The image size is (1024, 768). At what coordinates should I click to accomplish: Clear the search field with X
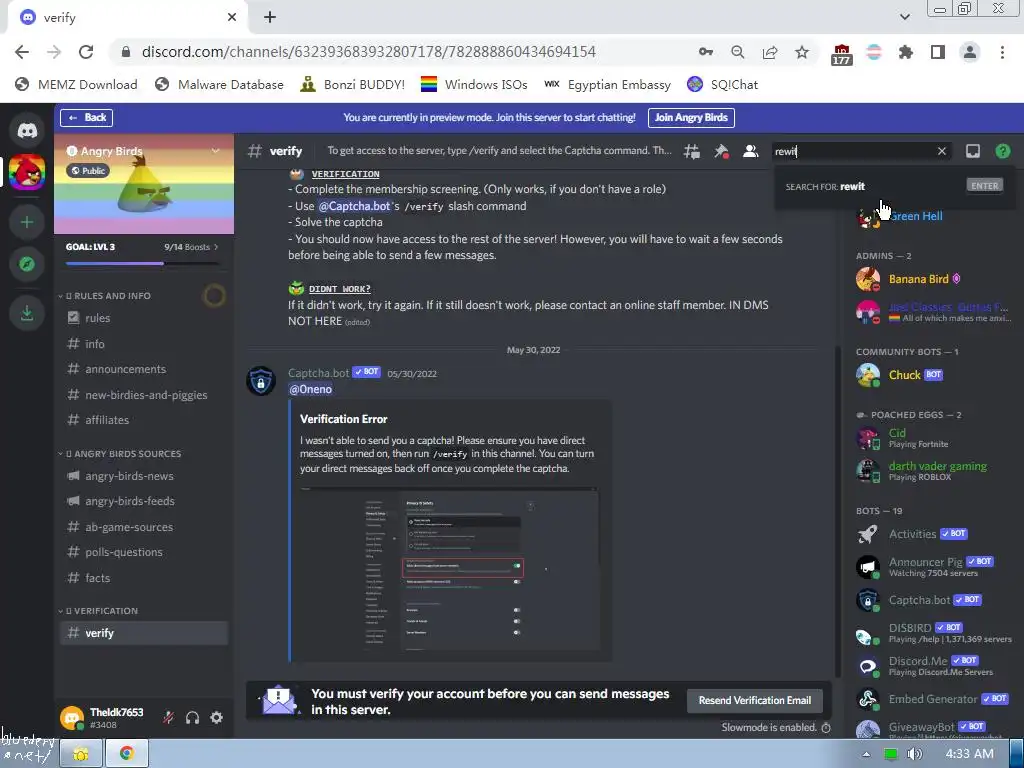pyautogui.click(x=942, y=152)
